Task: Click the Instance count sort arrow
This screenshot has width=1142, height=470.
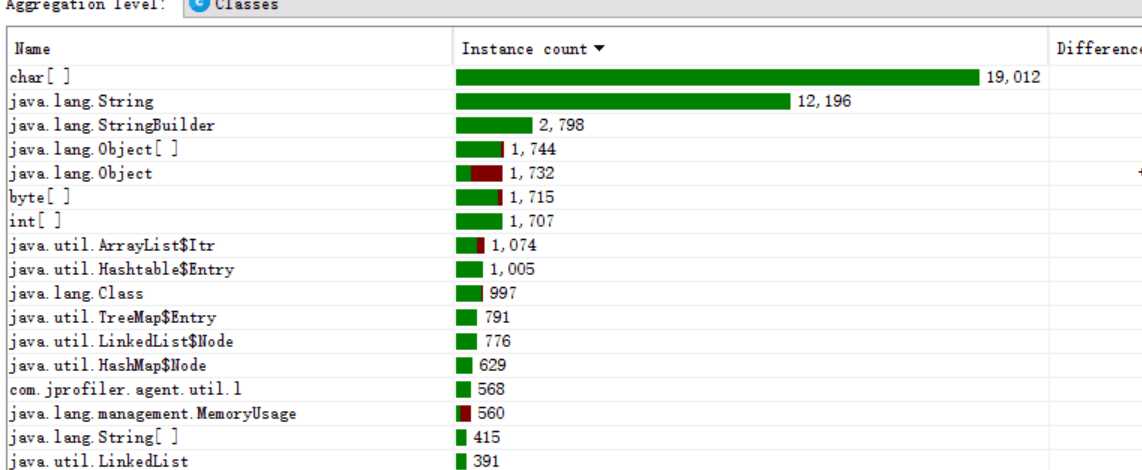Action: 599,49
